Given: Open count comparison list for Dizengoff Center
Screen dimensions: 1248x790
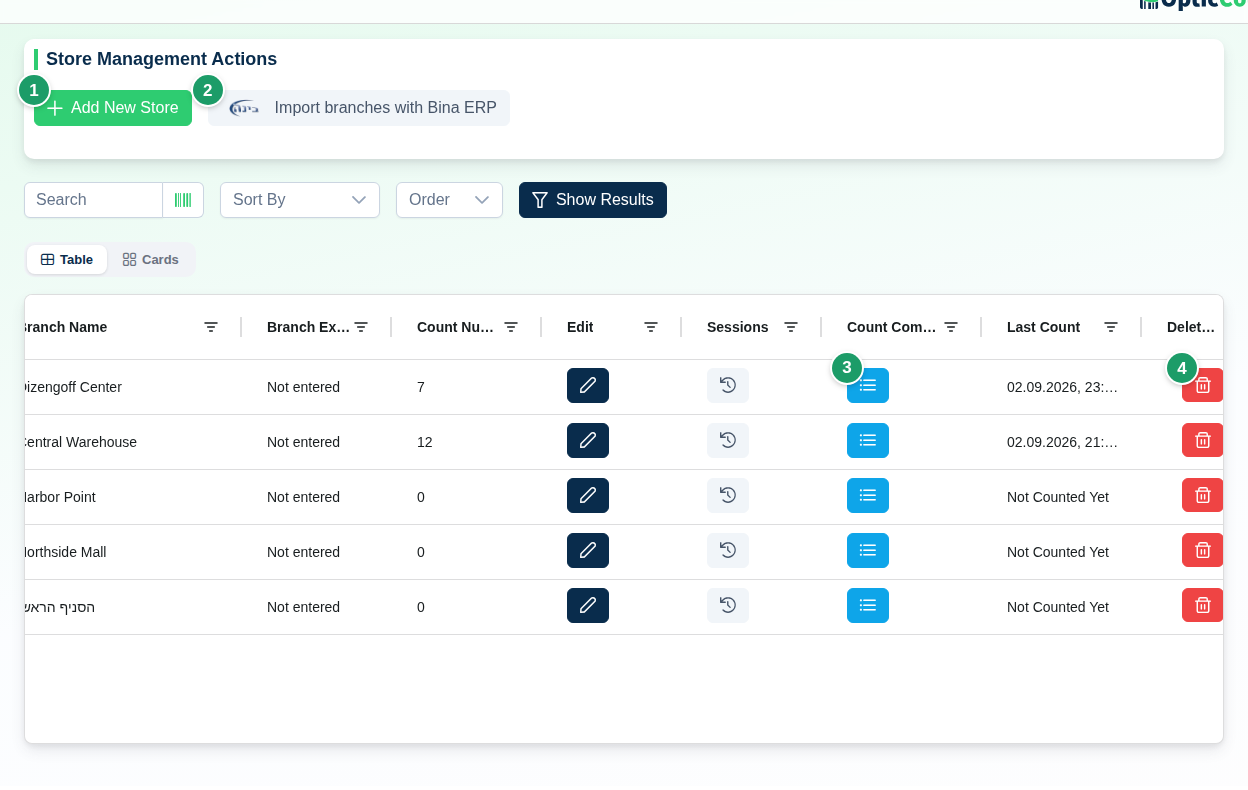Looking at the screenshot, I should 868,385.
